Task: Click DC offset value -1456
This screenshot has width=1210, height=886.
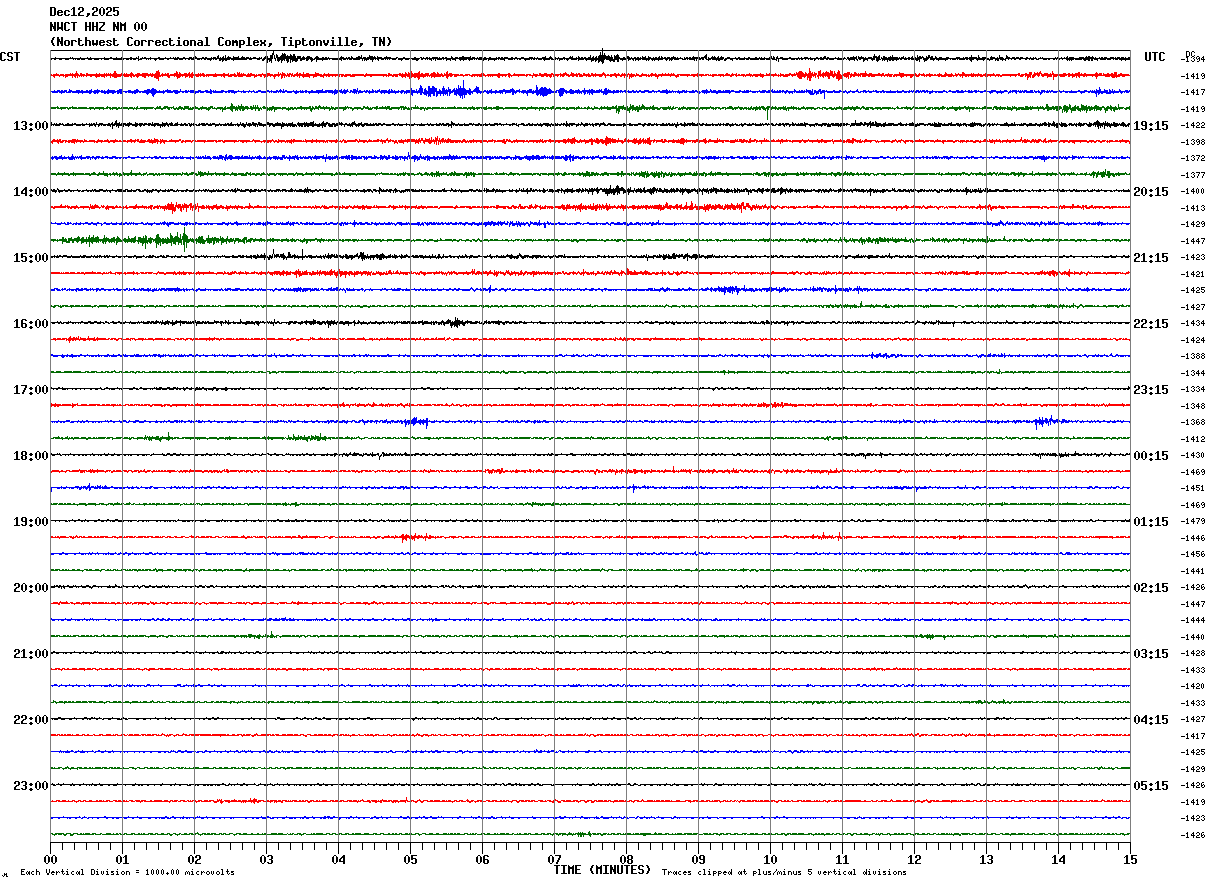Action: pyautogui.click(x=1192, y=554)
